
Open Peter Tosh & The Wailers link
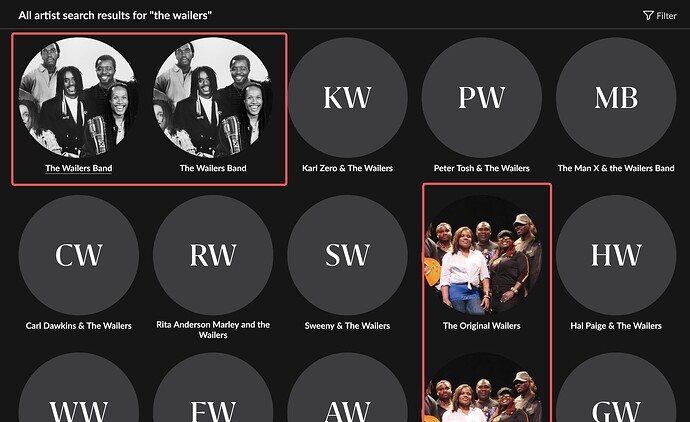tap(481, 168)
